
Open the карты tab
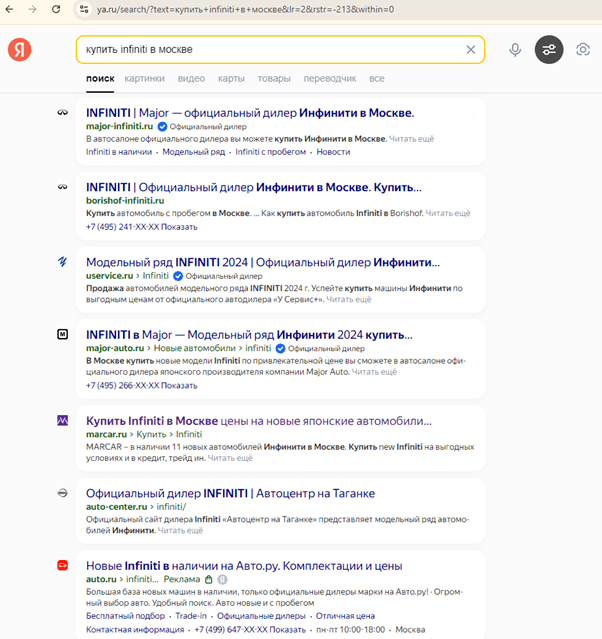coord(231,78)
